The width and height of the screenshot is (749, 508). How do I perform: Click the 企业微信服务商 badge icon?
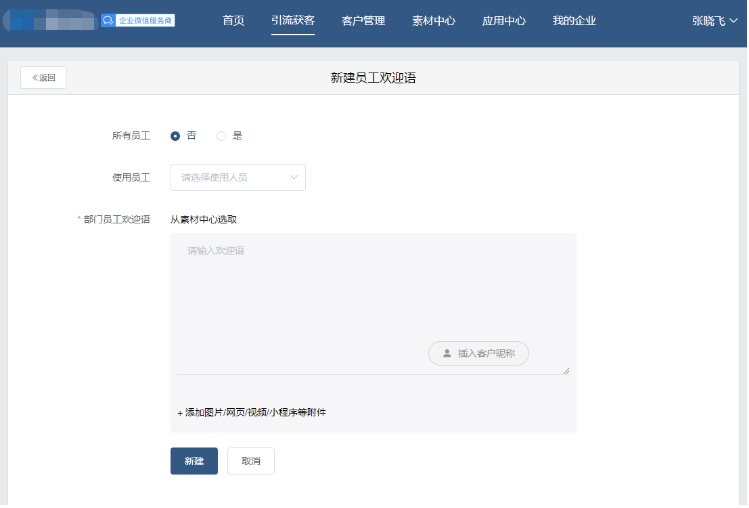(138, 20)
